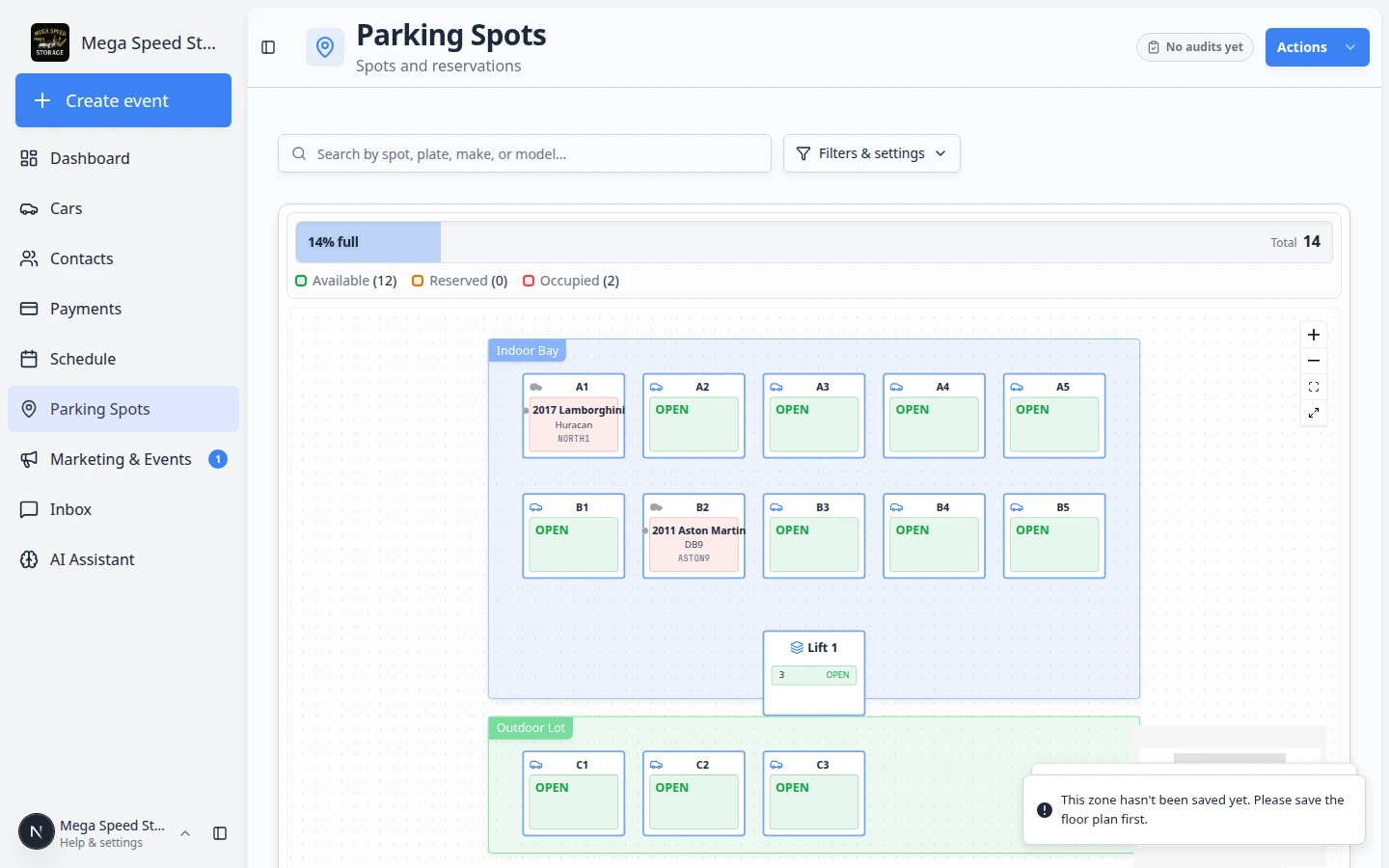1389x868 pixels.
Task: Go to Cars in the sidebar
Action: [123, 208]
